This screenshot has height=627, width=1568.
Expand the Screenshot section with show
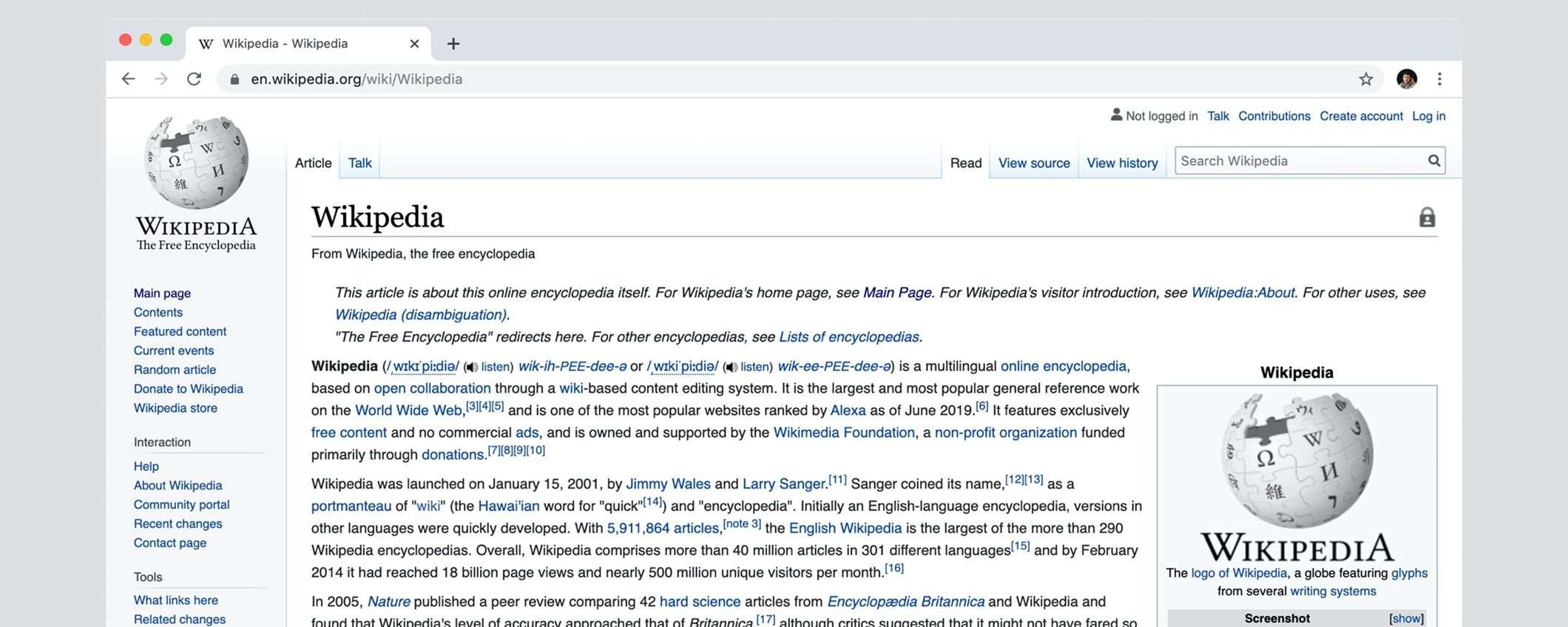tap(1405, 619)
